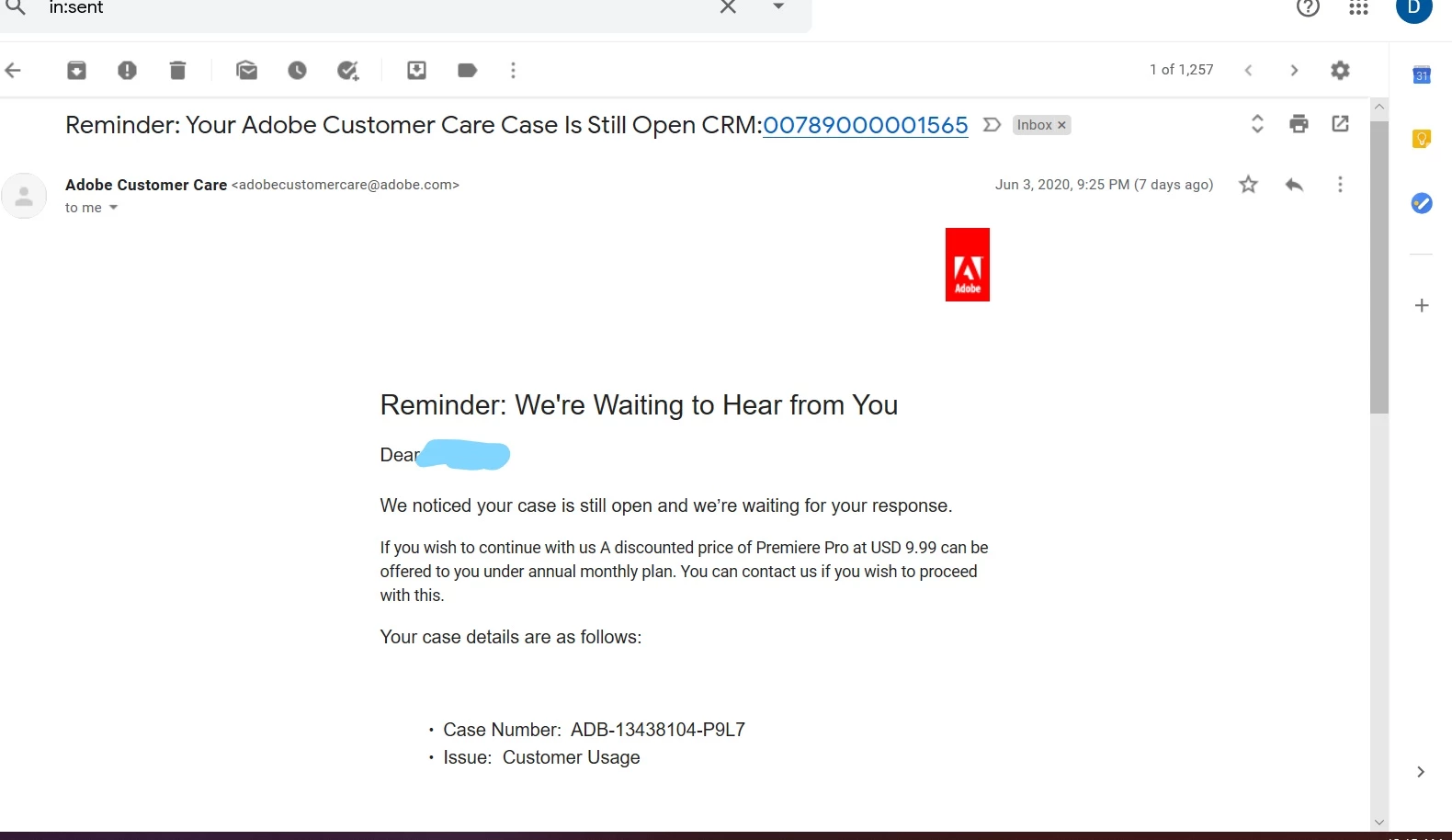Click the search magnifier icon
This screenshot has width=1452, height=840.
pos(16,7)
